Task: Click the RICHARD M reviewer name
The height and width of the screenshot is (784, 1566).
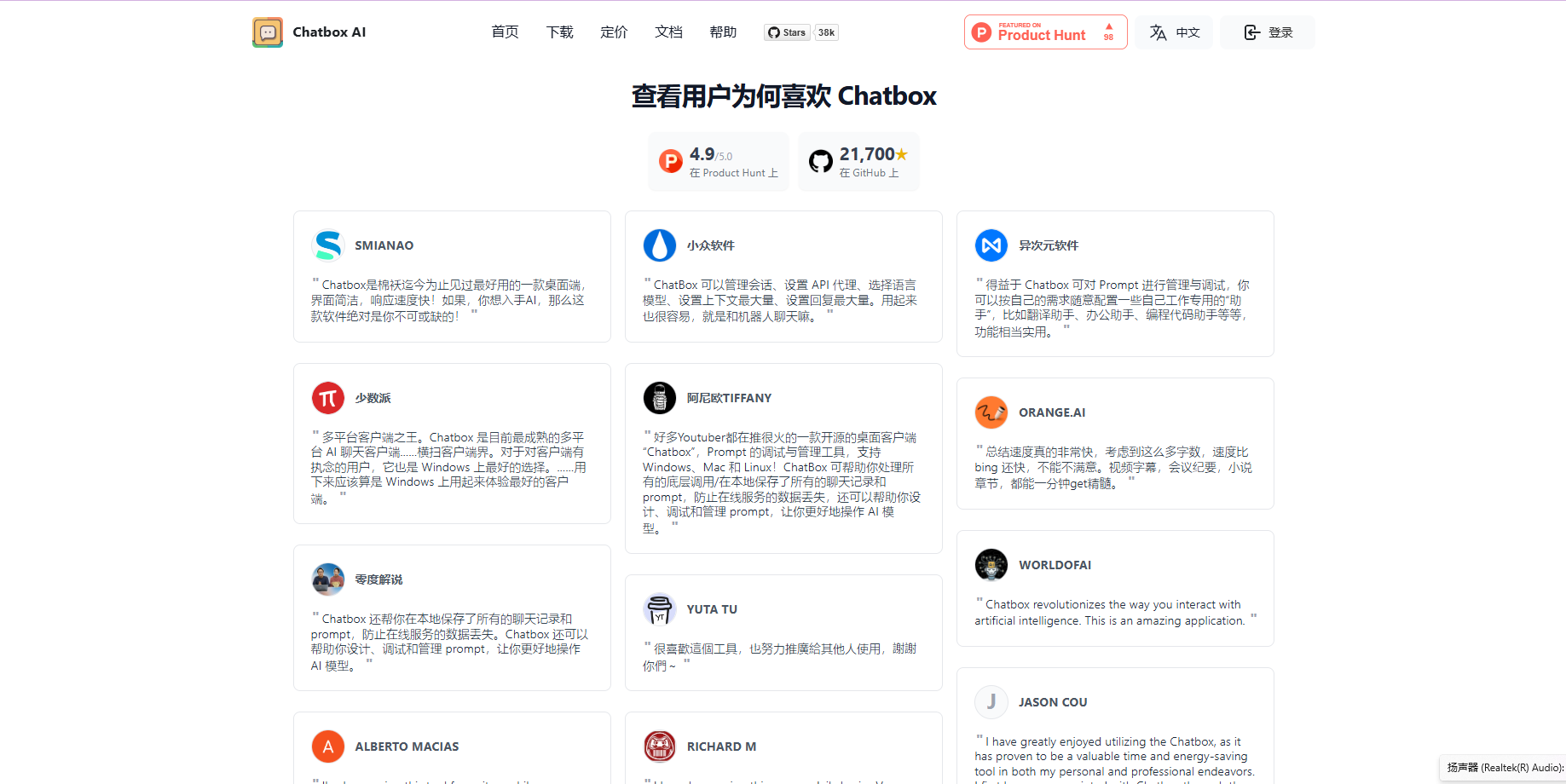Action: (x=721, y=747)
